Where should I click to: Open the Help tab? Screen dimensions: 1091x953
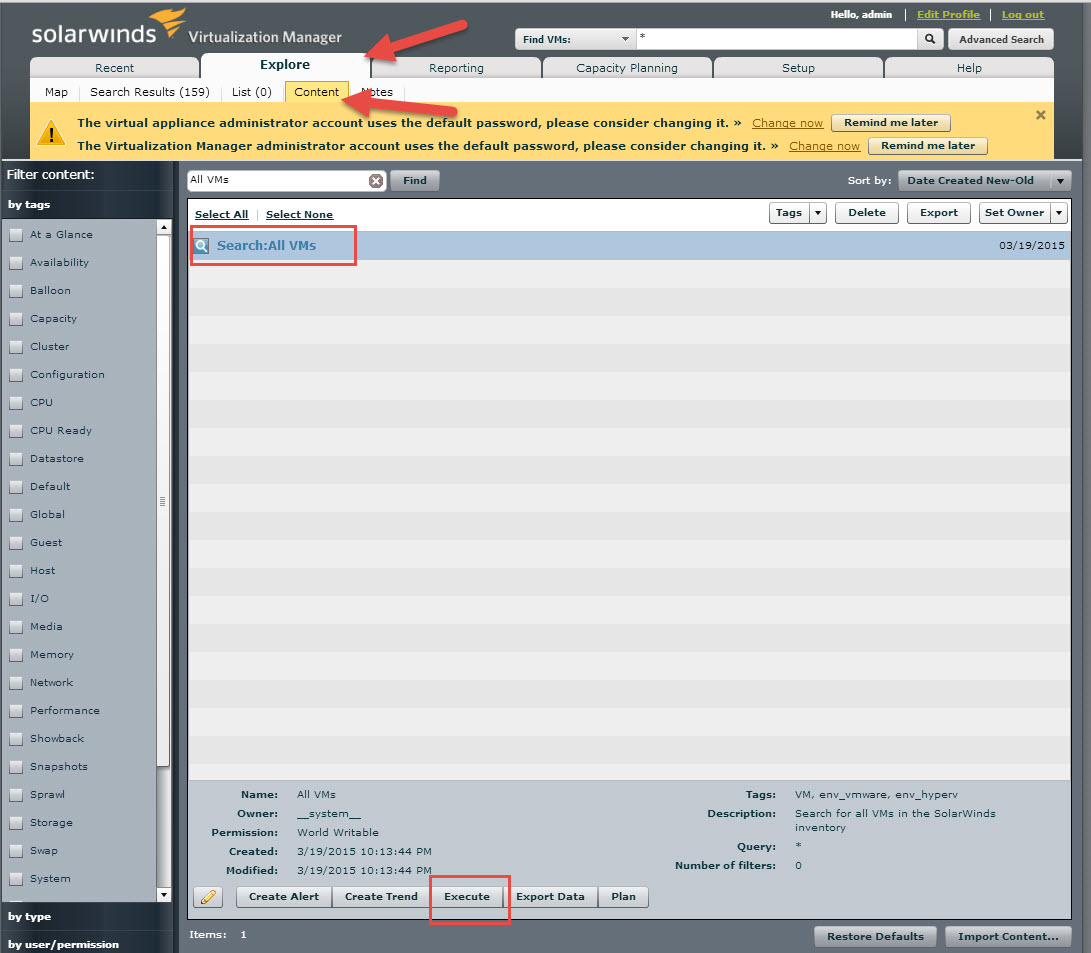[x=969, y=67]
